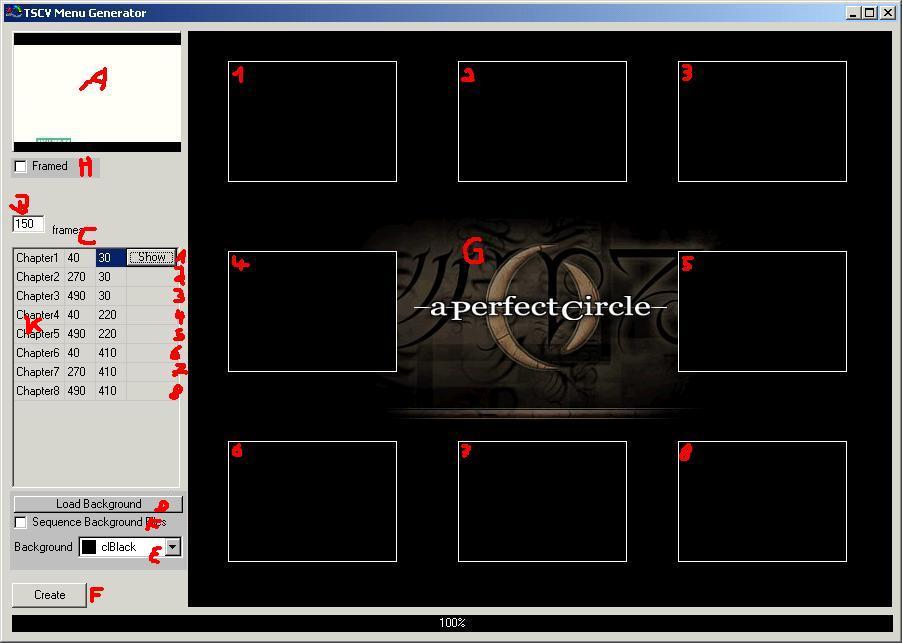Click the value 30 in the Chapter3 row
Screen dimensions: 902x643
pyautogui.click(x=111, y=296)
